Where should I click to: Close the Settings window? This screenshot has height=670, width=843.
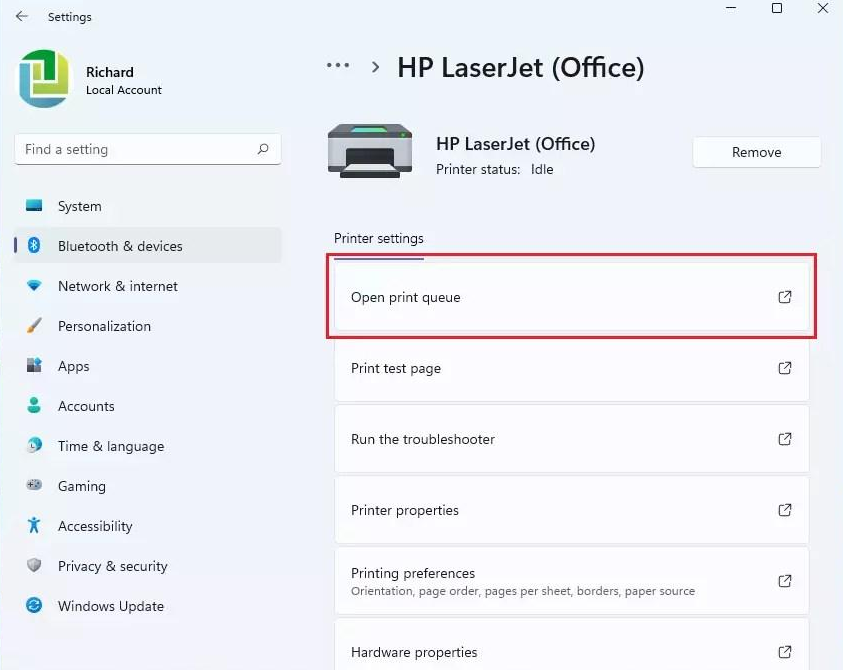pos(823,8)
